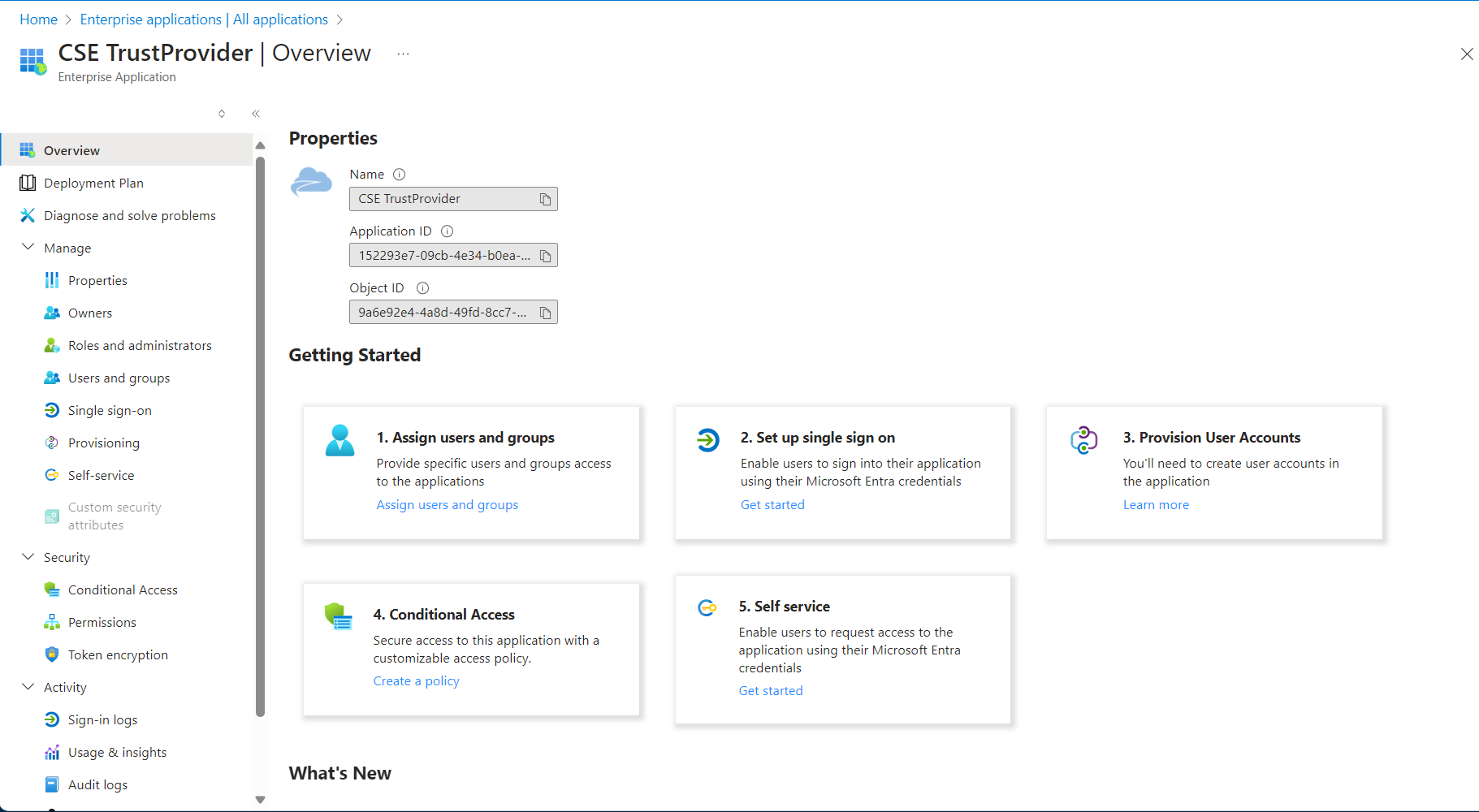1479x812 pixels.
Task: Select Users and groups menu item
Action: click(x=119, y=378)
